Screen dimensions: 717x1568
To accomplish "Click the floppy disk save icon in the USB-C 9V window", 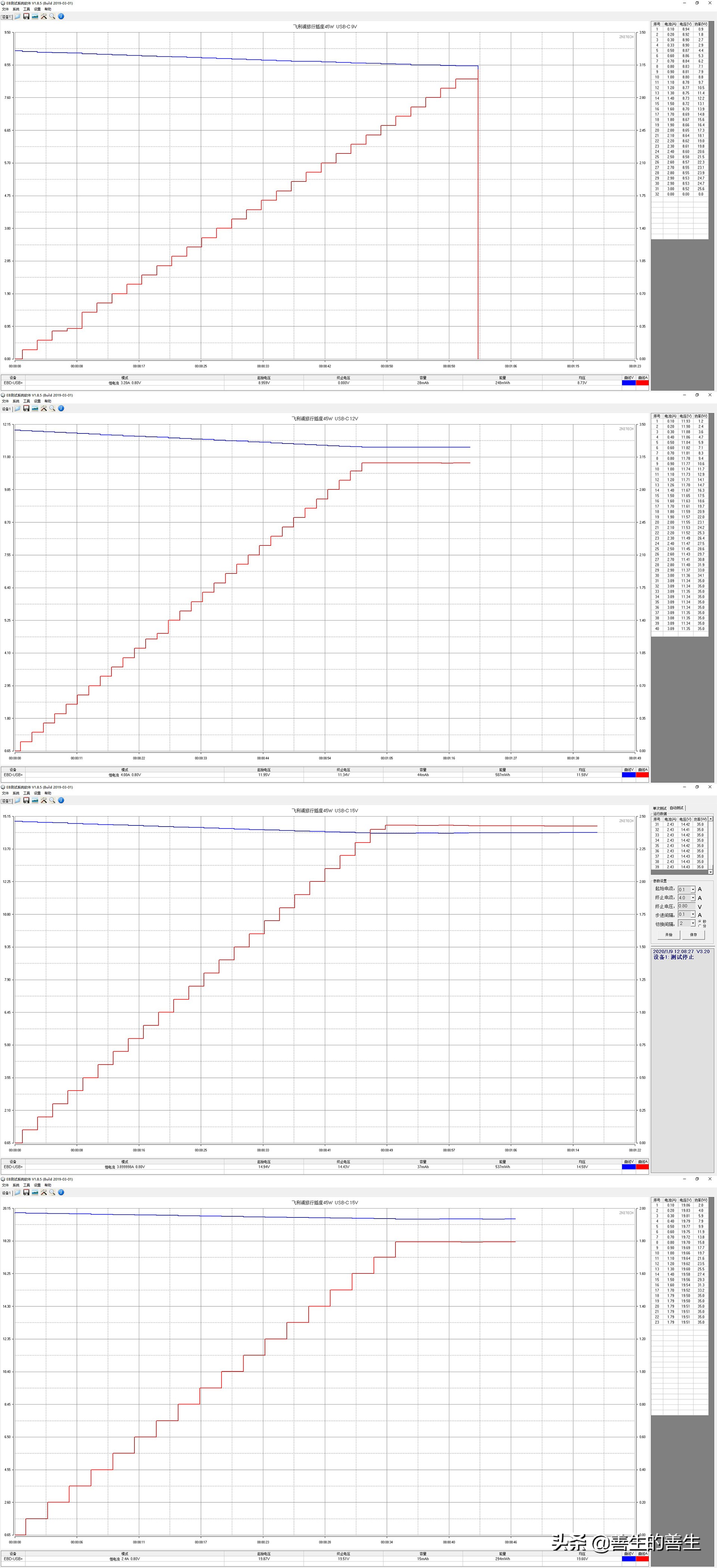I will point(26,16).
